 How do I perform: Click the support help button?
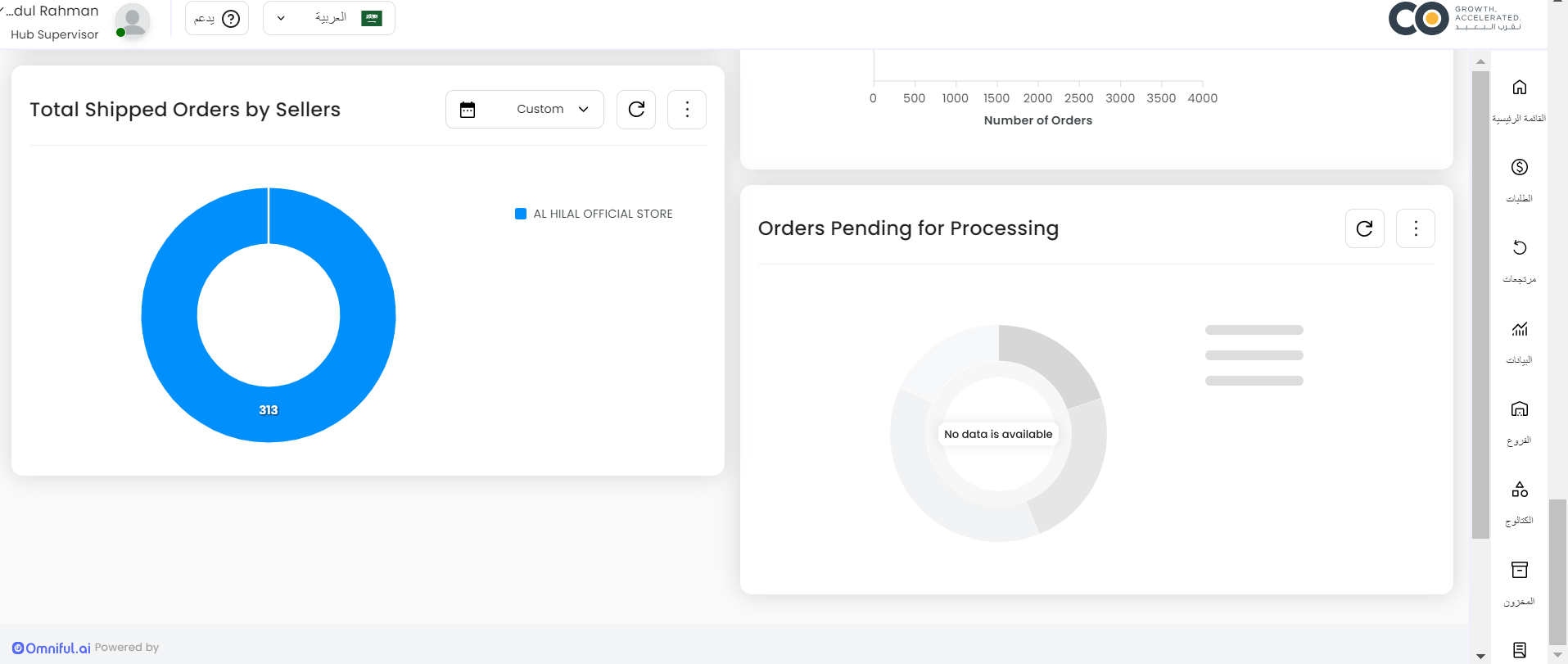[x=217, y=18]
